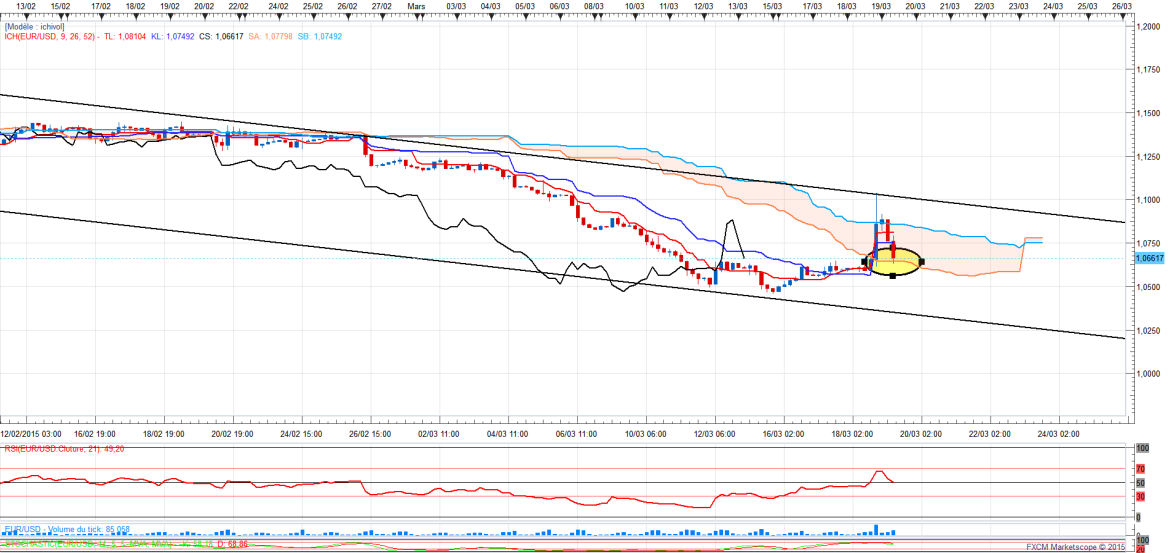Viewport: 1170px width, 553px height.
Task: Click the SA: 1,07798 value
Action: pos(272,36)
